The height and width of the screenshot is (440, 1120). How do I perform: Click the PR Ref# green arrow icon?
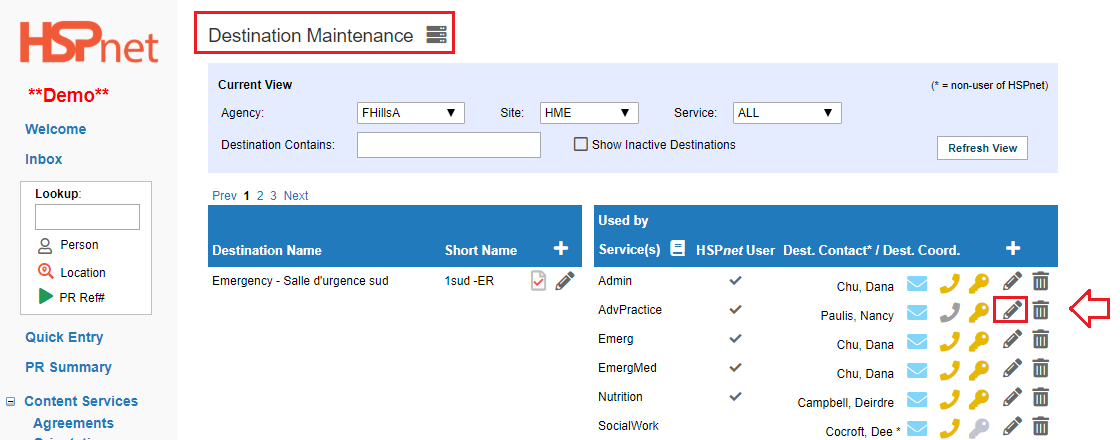pyautogui.click(x=46, y=296)
